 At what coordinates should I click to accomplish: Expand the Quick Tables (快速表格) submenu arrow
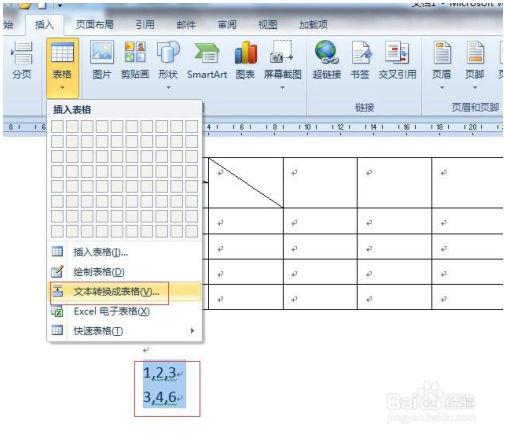(192, 331)
